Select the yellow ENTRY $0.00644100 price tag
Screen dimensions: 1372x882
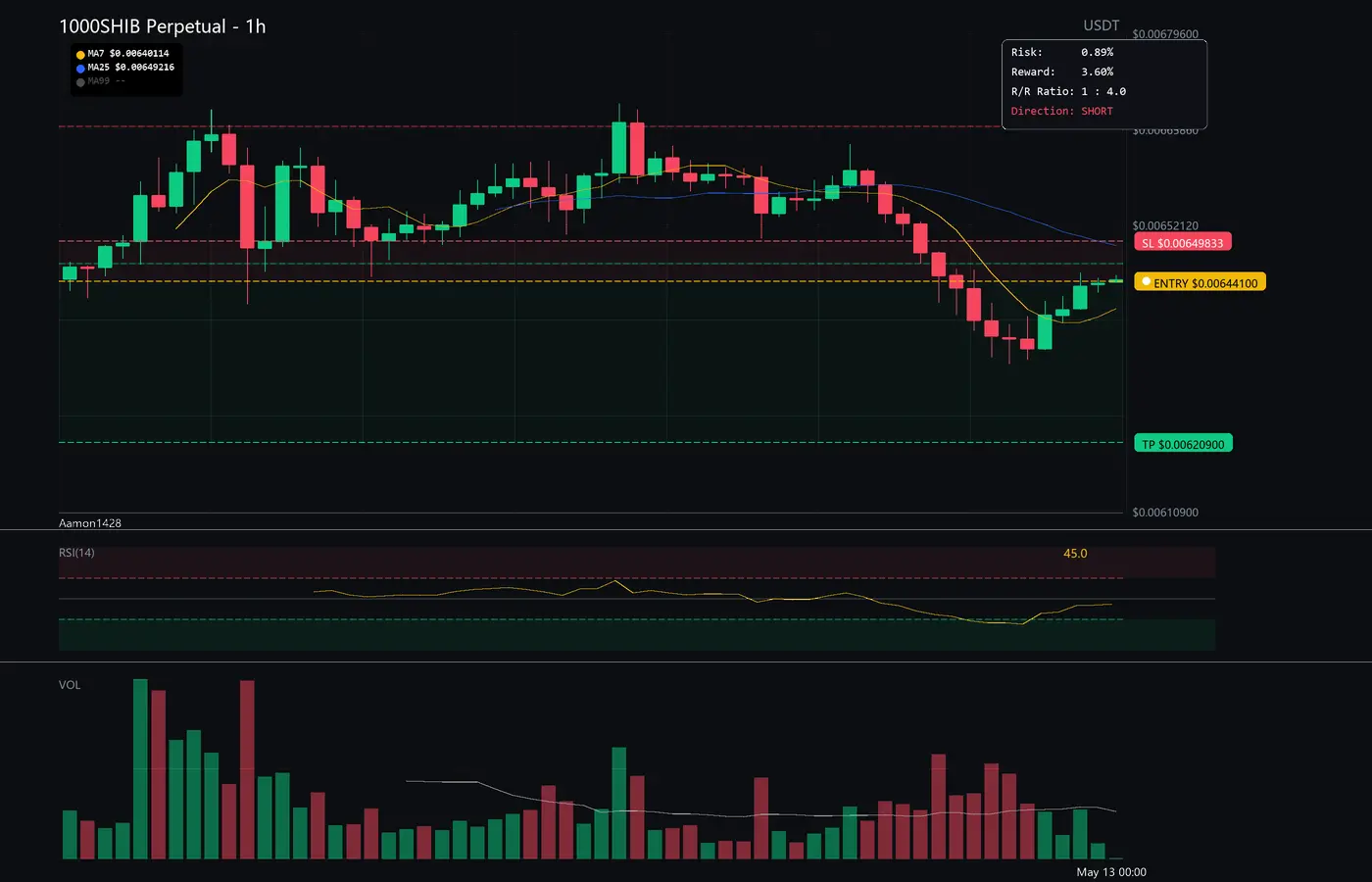1200,282
